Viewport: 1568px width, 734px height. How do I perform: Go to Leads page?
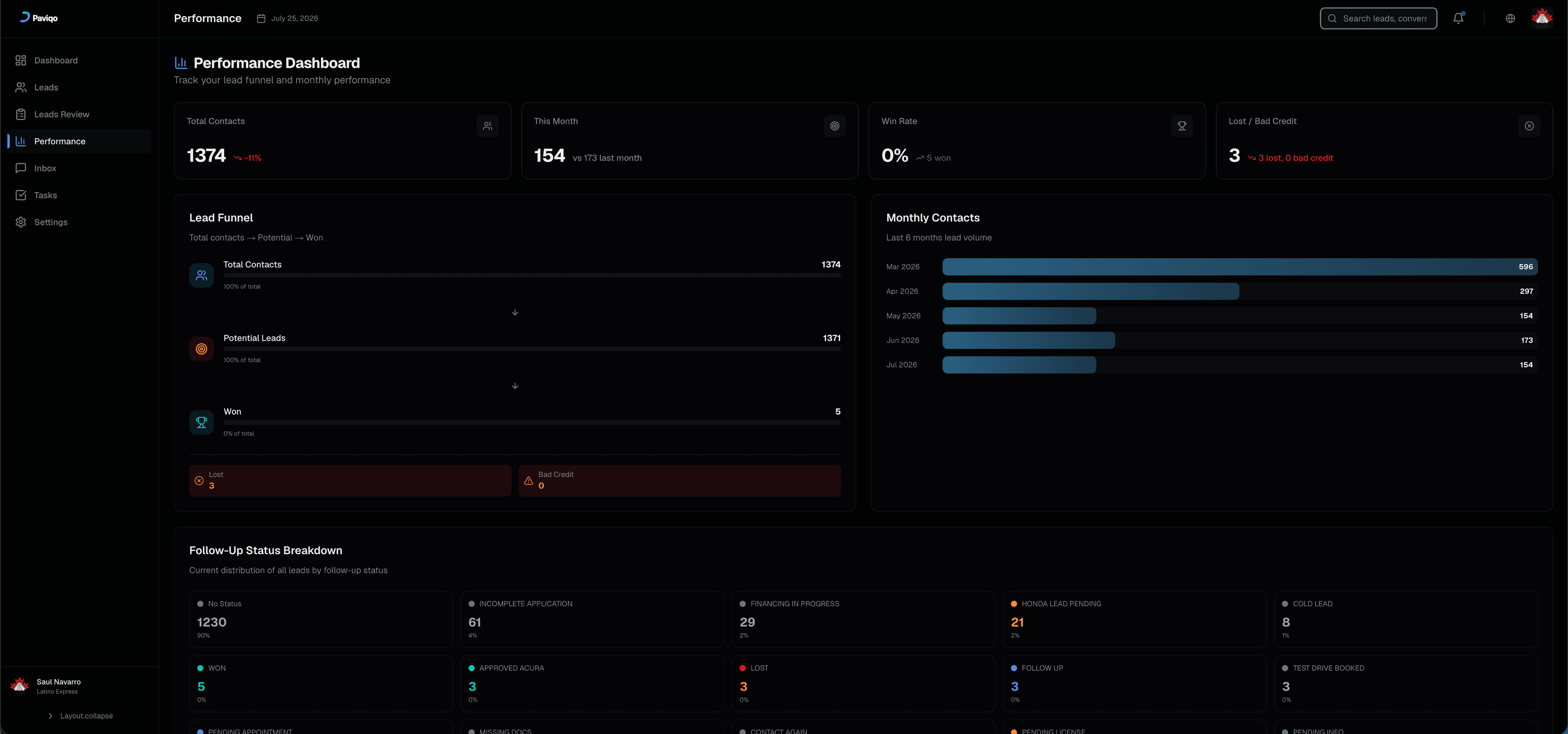pos(79,87)
